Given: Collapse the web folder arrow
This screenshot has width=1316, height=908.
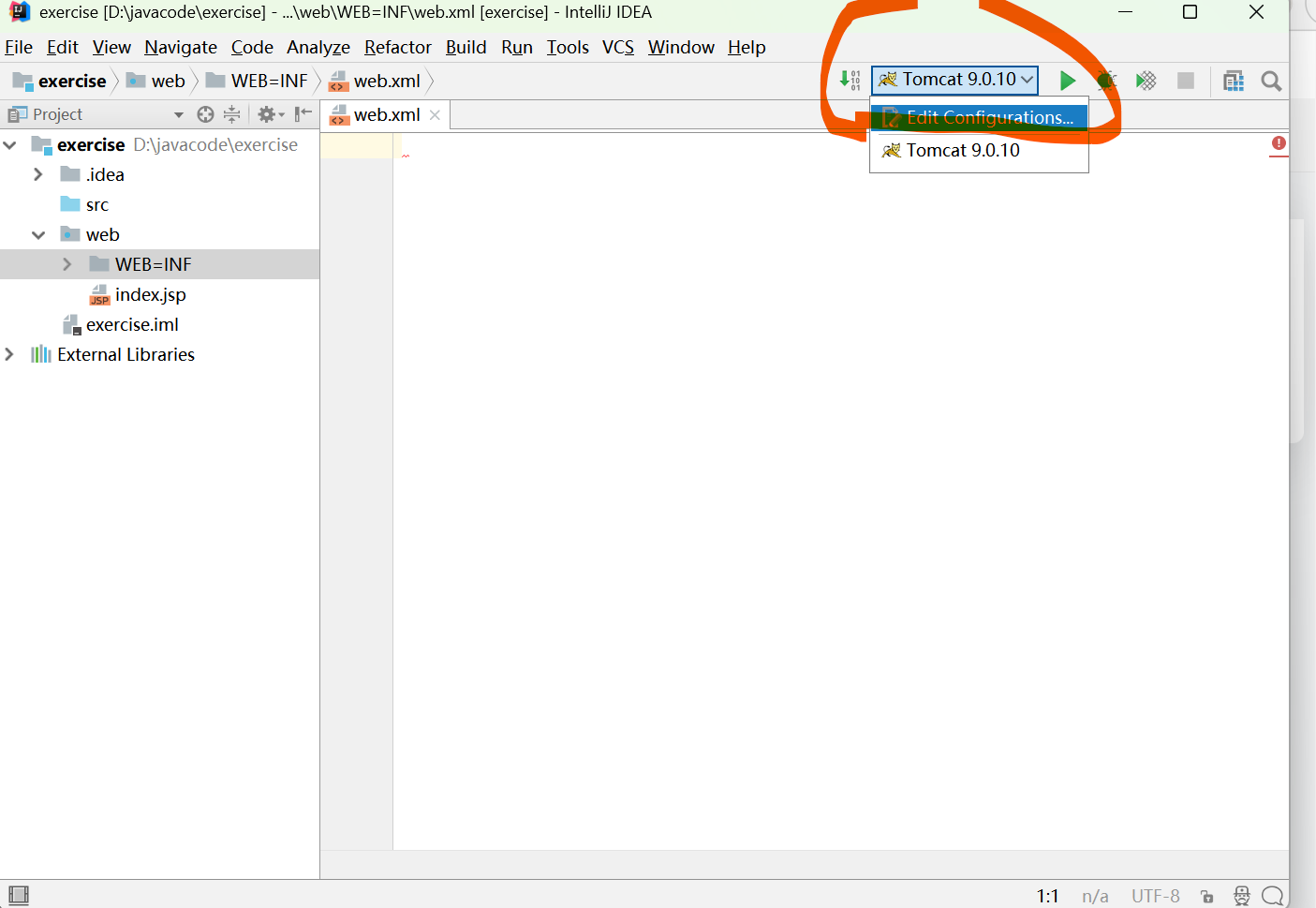Looking at the screenshot, I should [38, 234].
